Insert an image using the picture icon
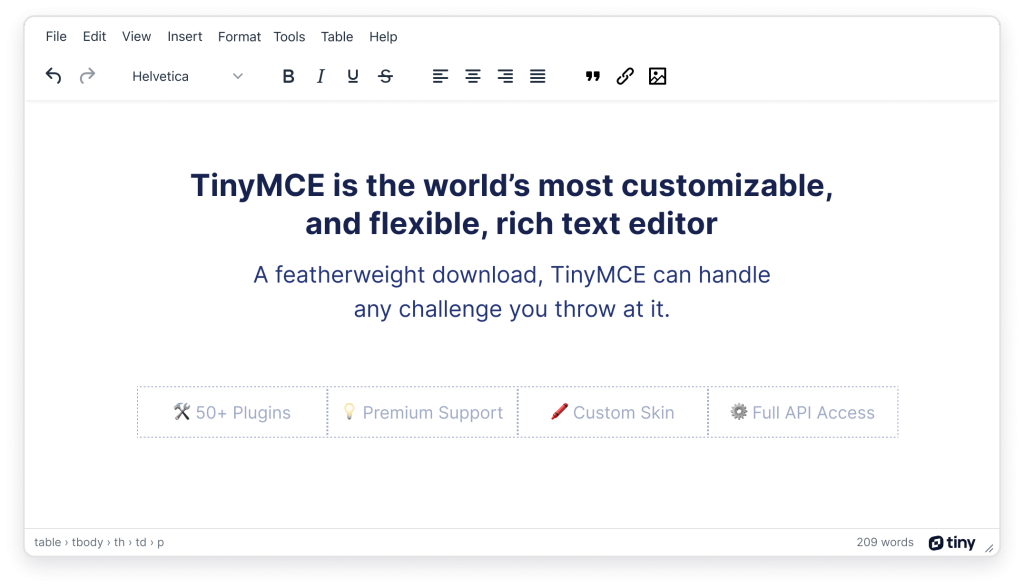The height and width of the screenshot is (588, 1024). pyautogui.click(x=658, y=76)
